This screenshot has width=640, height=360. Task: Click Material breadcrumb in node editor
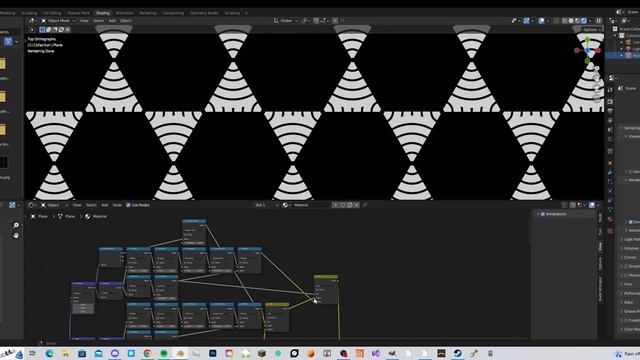click(96, 216)
